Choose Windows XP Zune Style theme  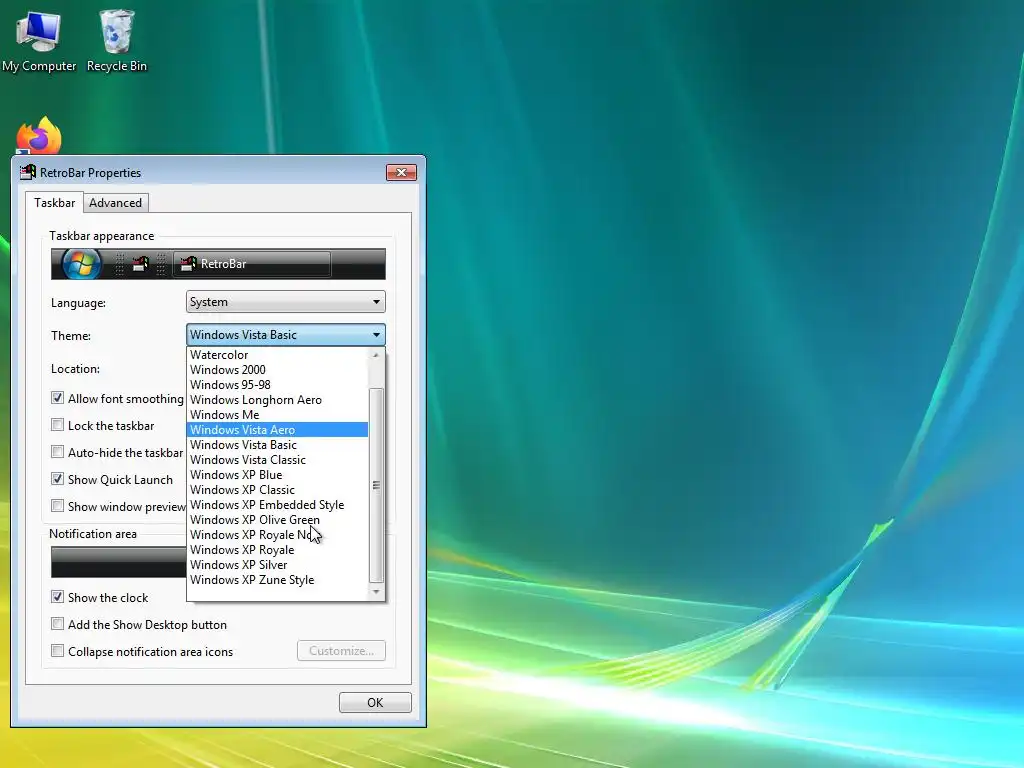pyautogui.click(x=278, y=580)
